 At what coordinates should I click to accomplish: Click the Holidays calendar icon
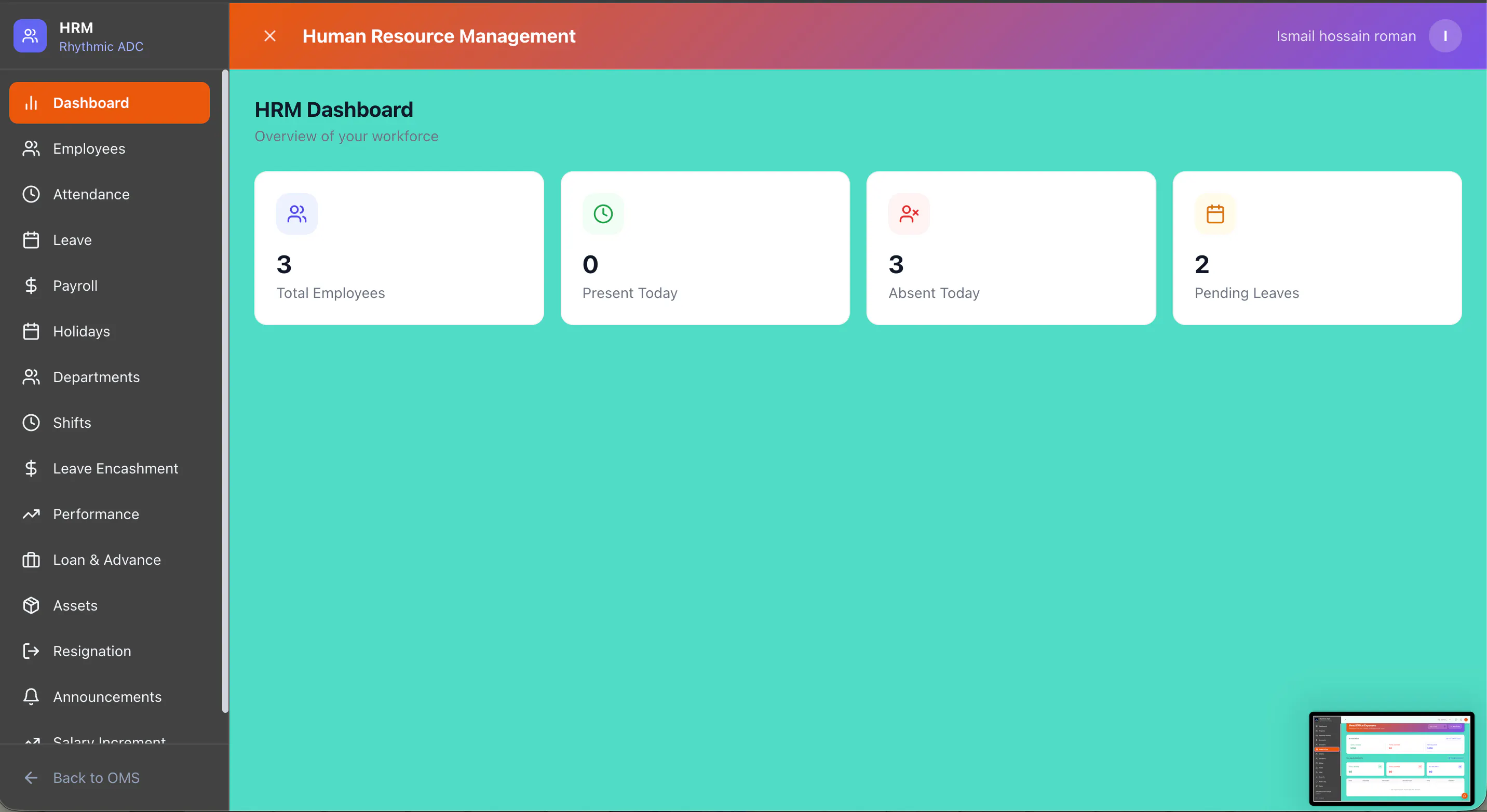31,331
